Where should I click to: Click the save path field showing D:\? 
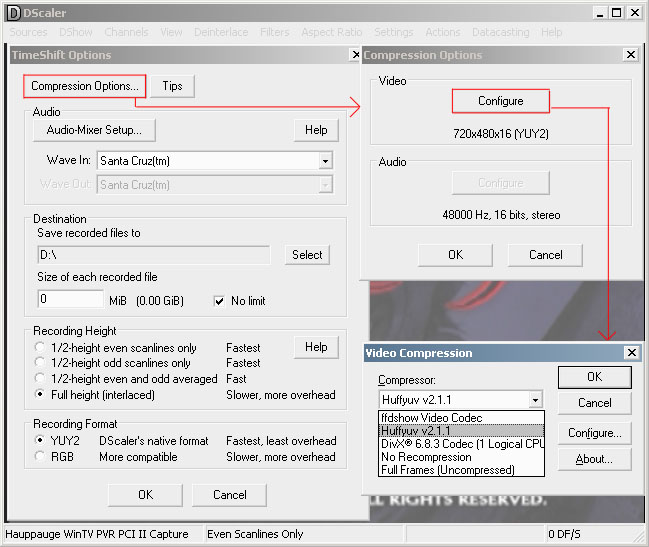click(x=154, y=255)
